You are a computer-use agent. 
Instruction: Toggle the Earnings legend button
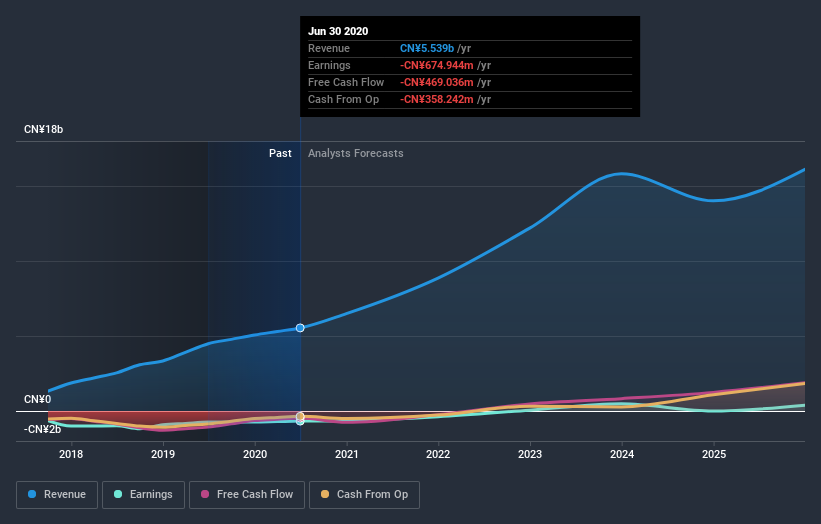pos(143,495)
